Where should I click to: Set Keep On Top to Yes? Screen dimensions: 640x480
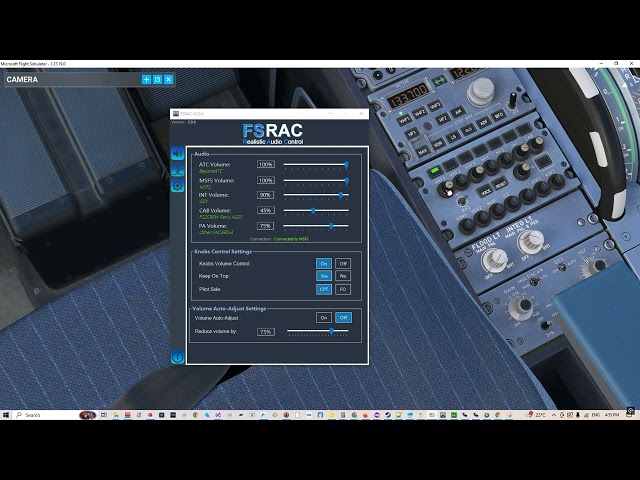(324, 276)
